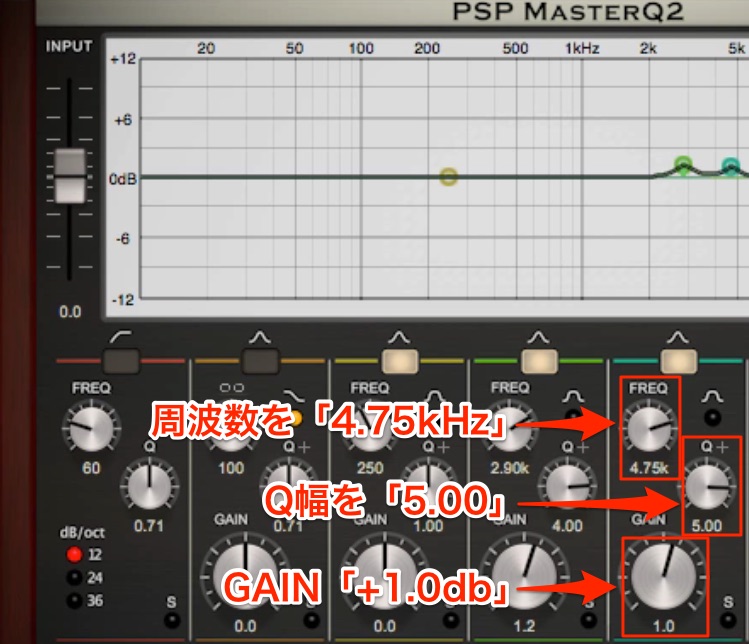
Task: Disable the lit teal-line band button
Action: click(x=678, y=361)
